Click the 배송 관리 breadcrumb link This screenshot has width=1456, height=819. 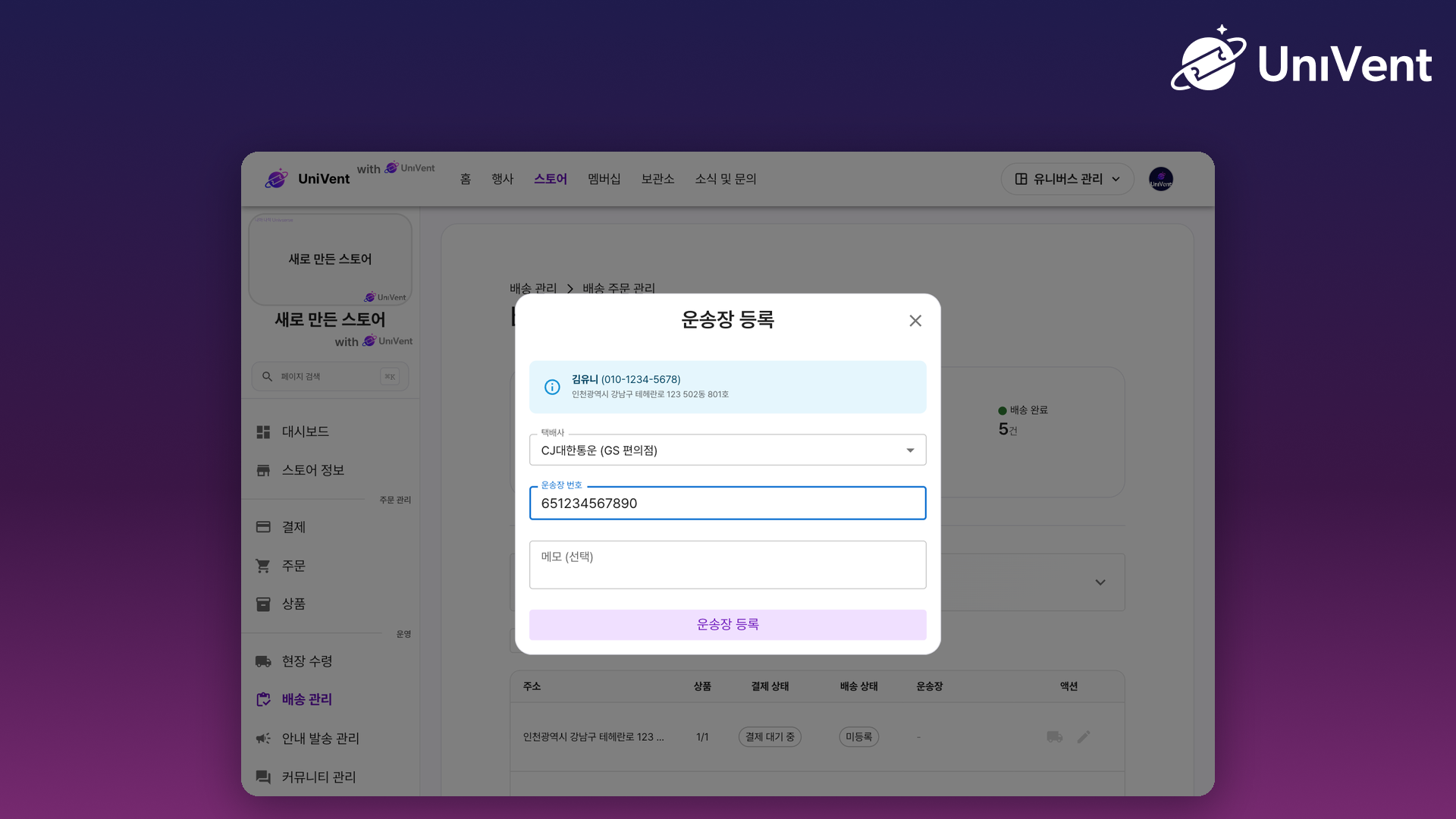click(x=533, y=288)
